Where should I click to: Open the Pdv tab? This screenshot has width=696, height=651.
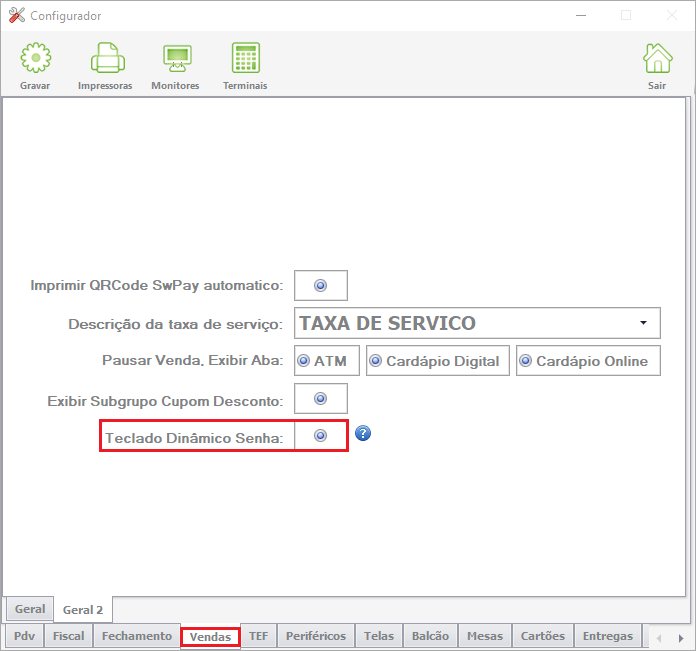click(24, 636)
